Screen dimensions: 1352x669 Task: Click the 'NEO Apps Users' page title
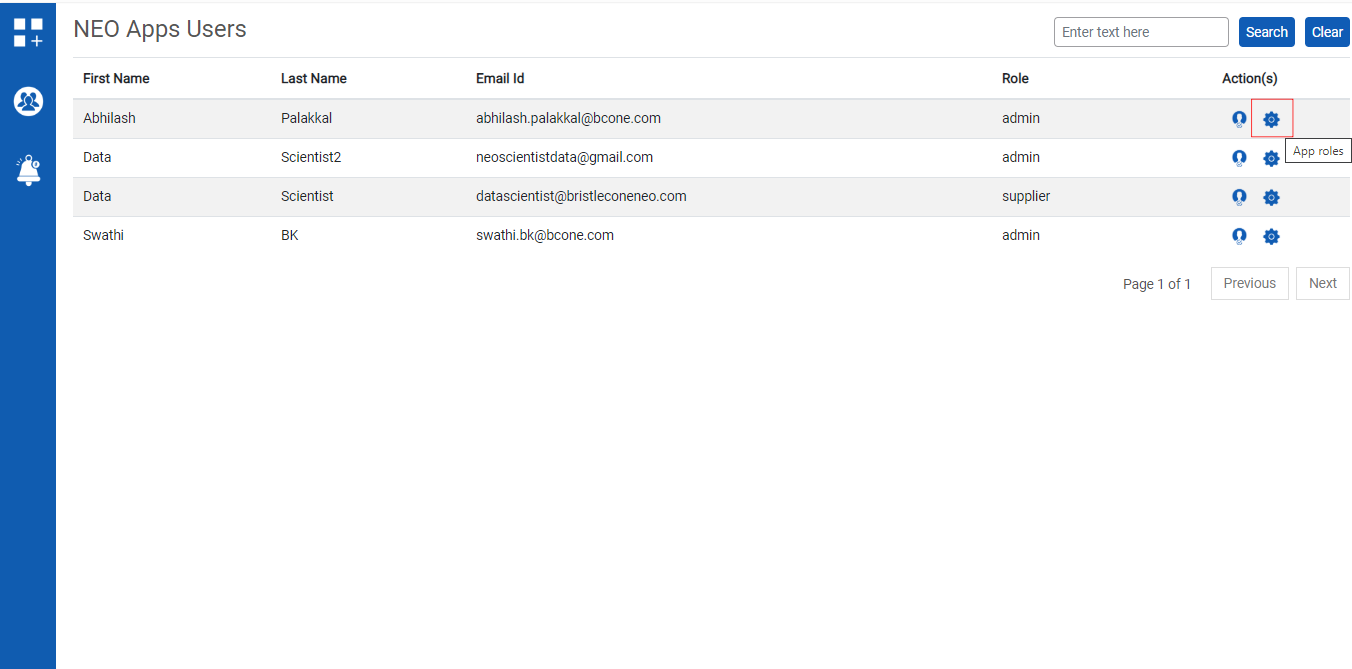[160, 29]
